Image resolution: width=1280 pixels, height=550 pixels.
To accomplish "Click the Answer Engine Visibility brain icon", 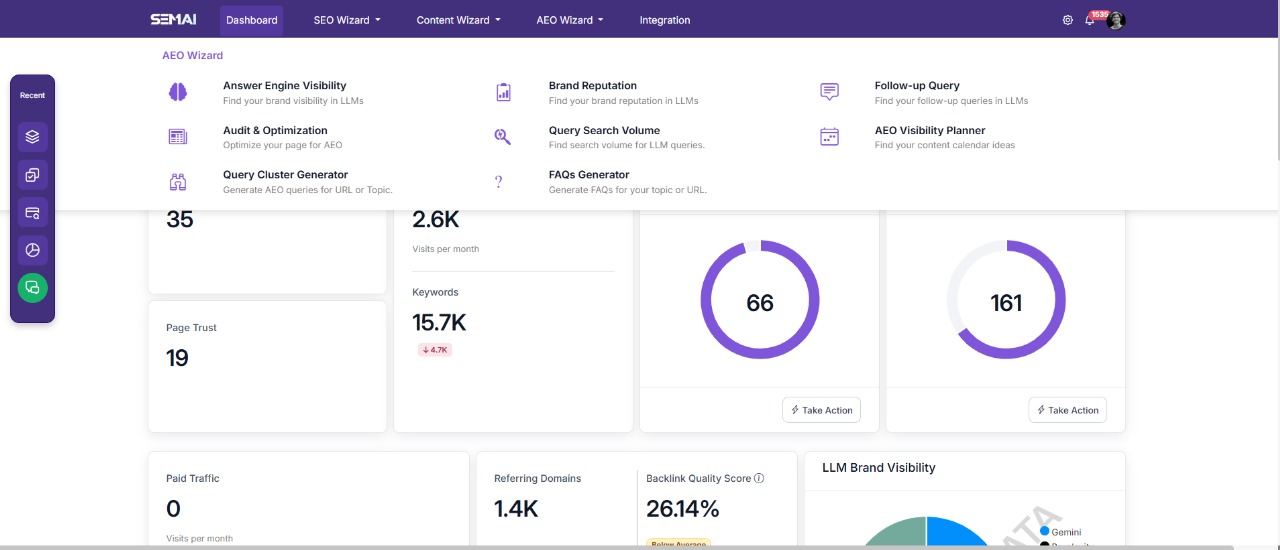I will coord(178,92).
